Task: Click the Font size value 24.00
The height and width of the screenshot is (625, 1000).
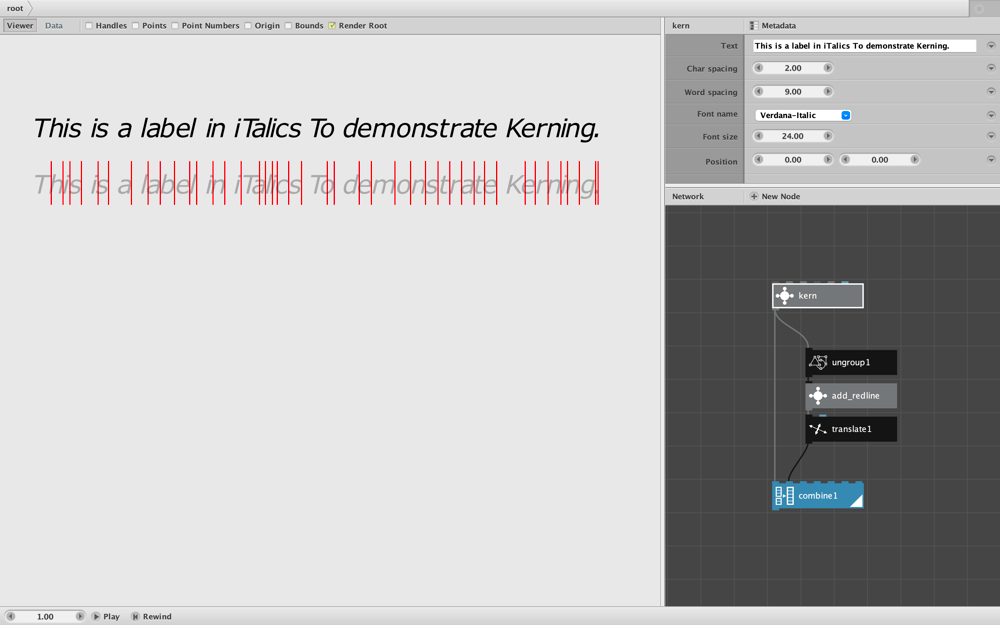Action: click(793, 136)
